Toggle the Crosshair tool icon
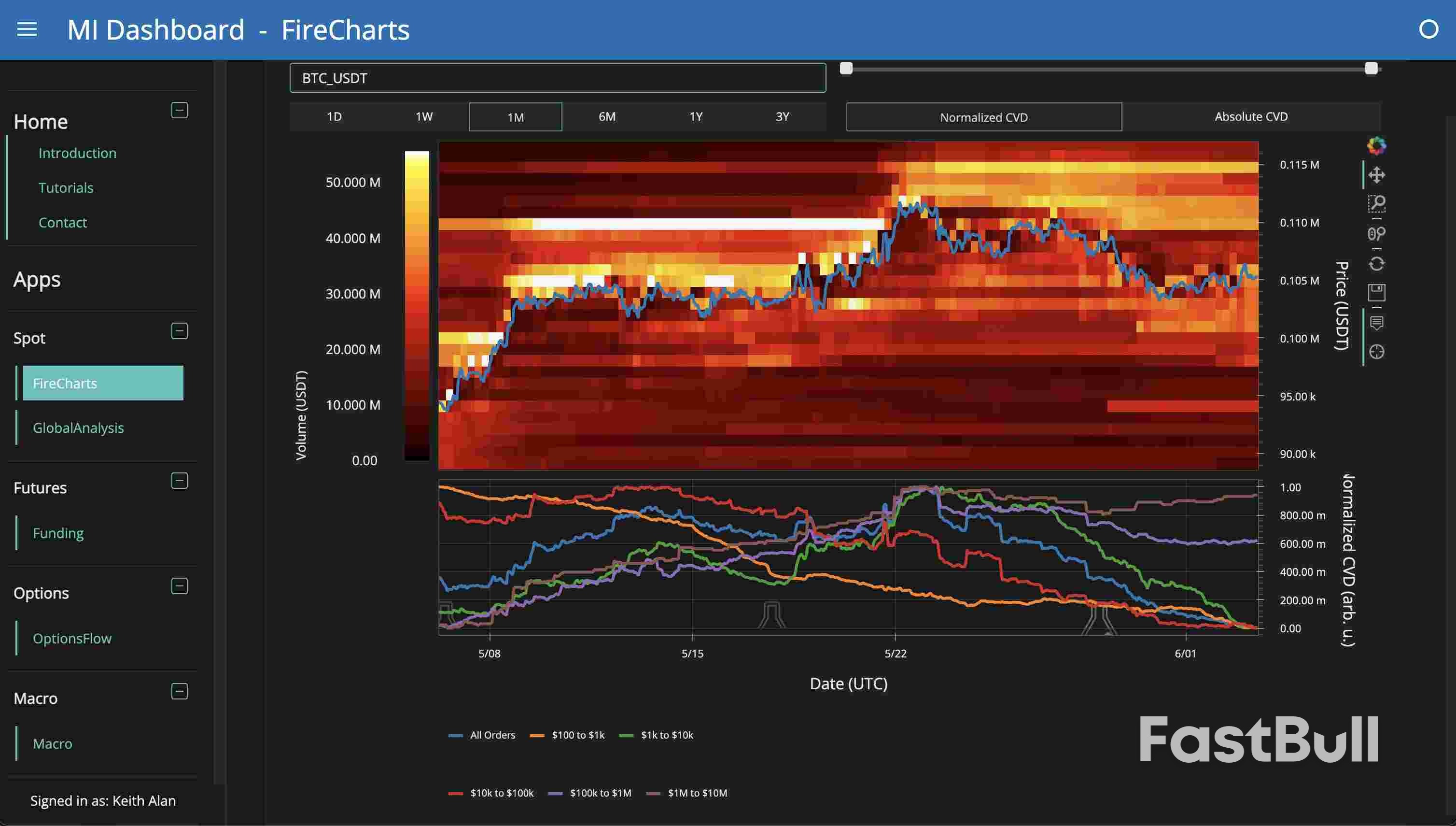The image size is (1456, 826). point(1377,352)
